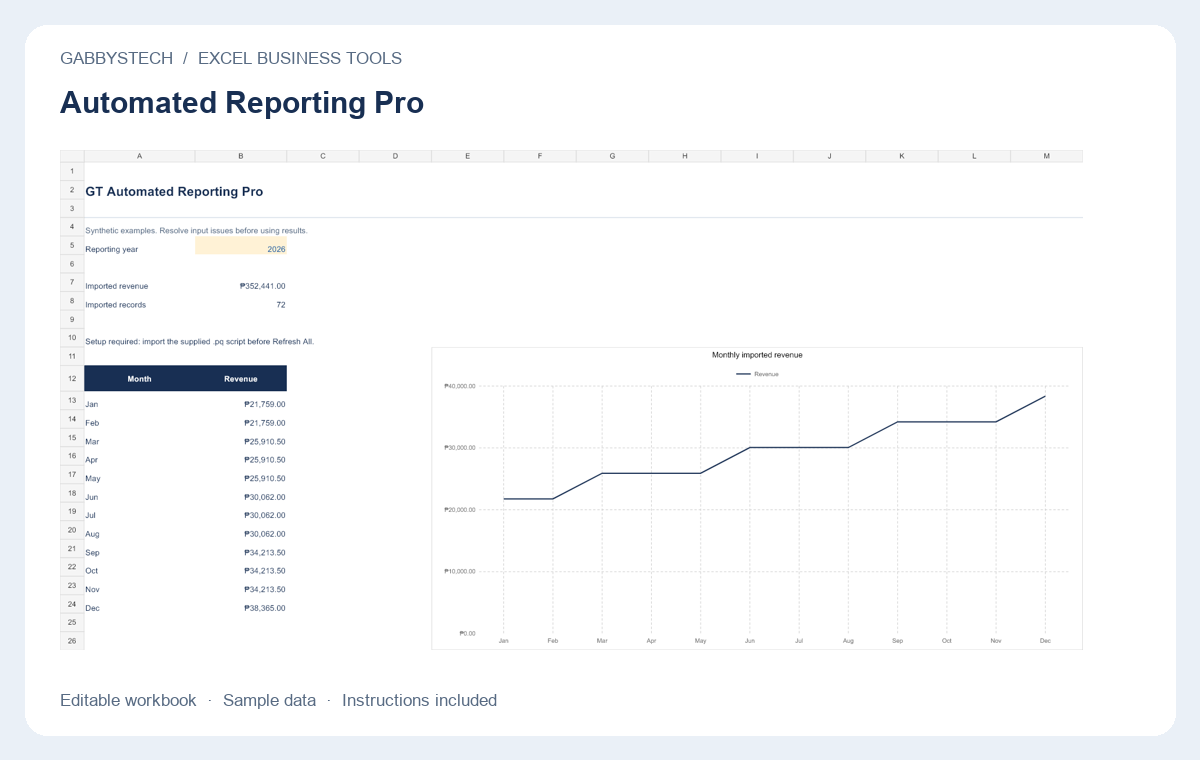Click the EXCEL BUSINESS TOOLS breadcrumb
1200x760 pixels.
(300, 58)
